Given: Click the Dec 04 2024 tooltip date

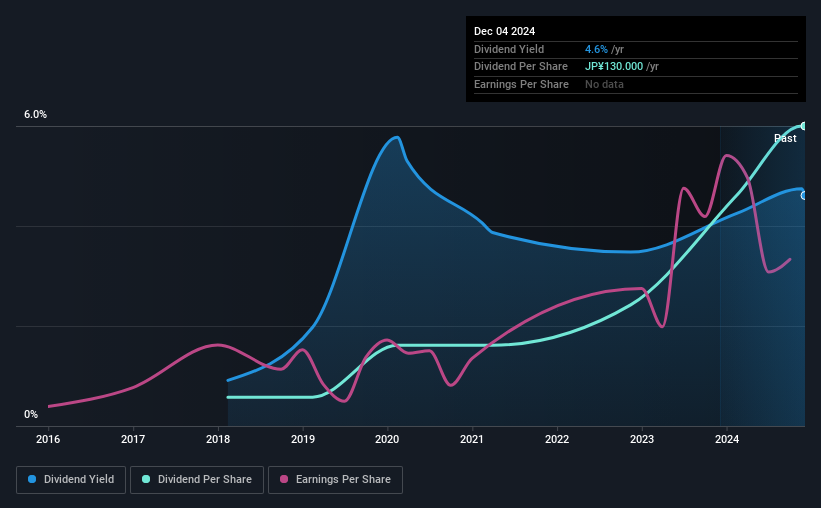Looking at the screenshot, I should pyautogui.click(x=504, y=31).
